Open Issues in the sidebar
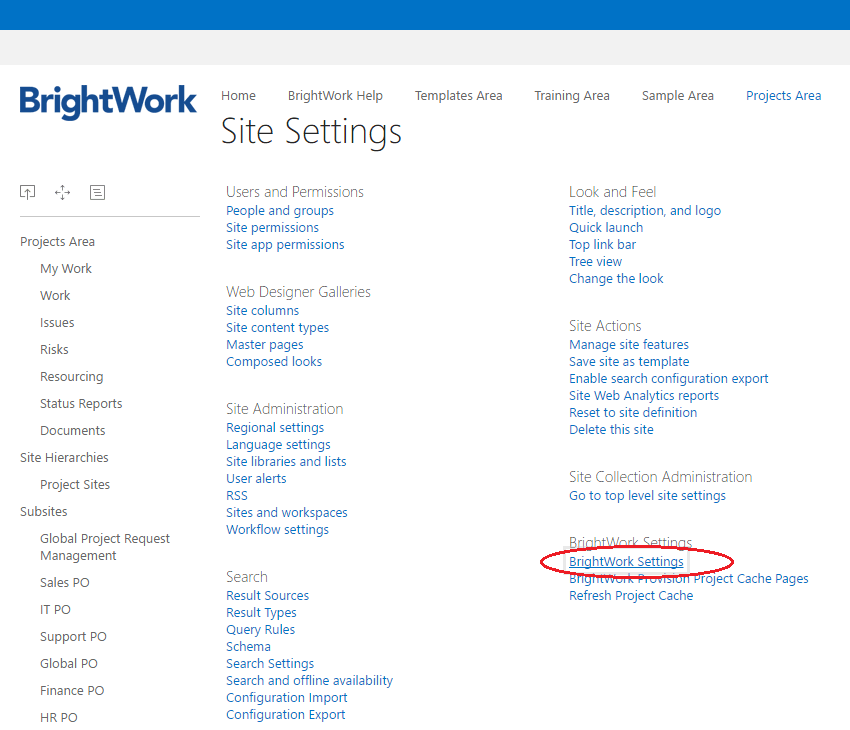The width and height of the screenshot is (850, 730). tap(57, 322)
